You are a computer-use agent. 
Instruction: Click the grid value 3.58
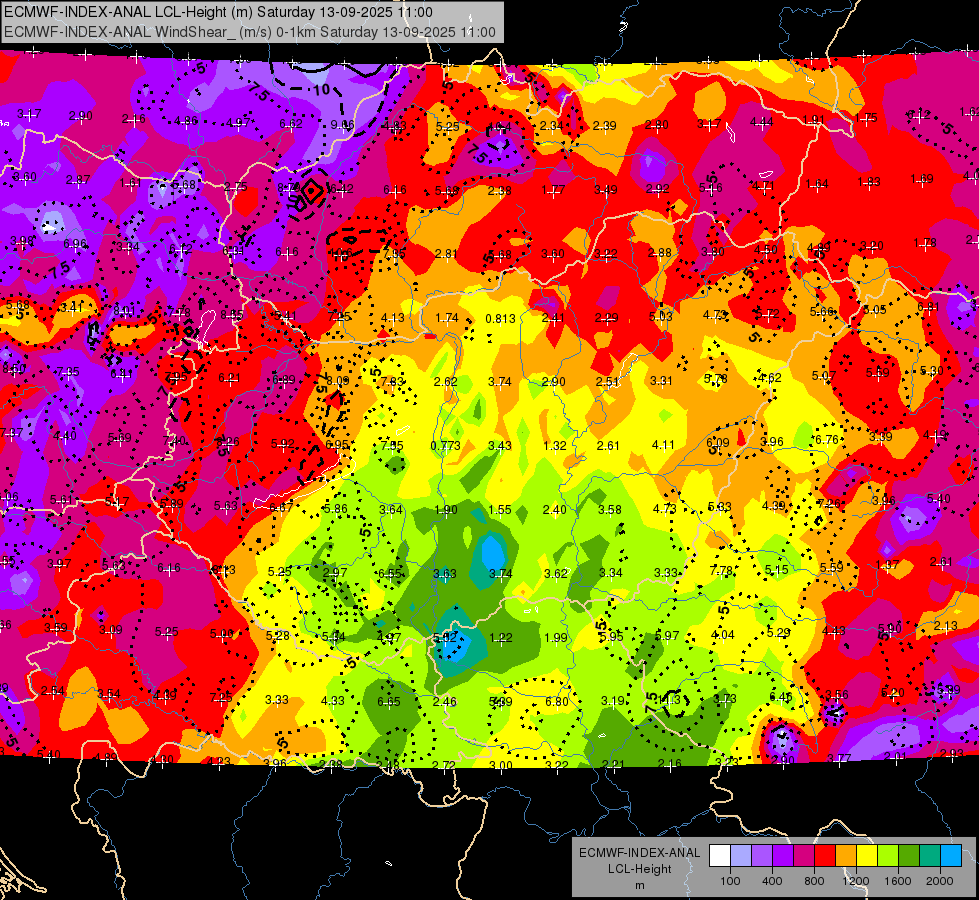click(610, 510)
